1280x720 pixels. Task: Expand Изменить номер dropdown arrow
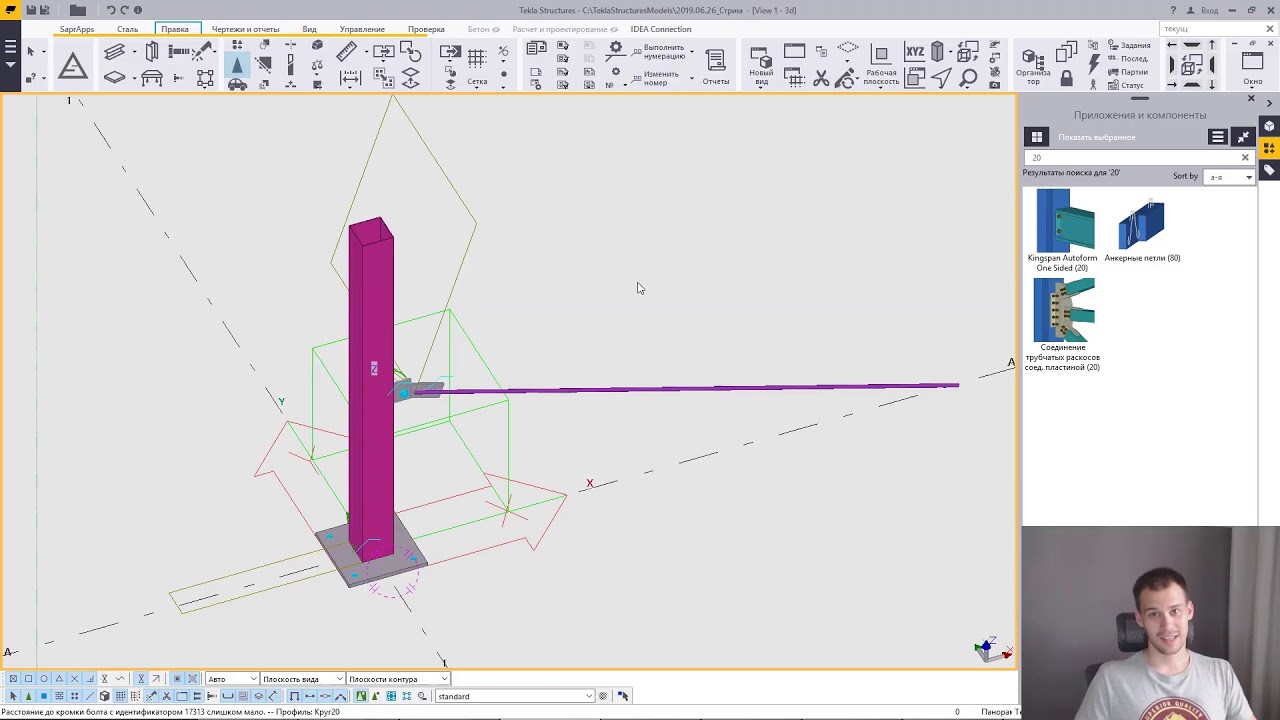pyautogui.click(x=691, y=78)
